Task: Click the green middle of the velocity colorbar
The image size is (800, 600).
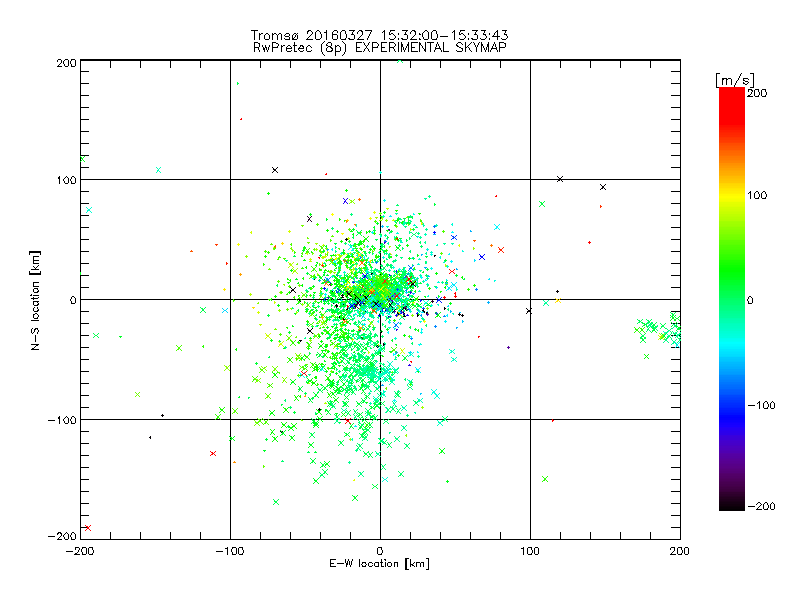Action: point(732,286)
